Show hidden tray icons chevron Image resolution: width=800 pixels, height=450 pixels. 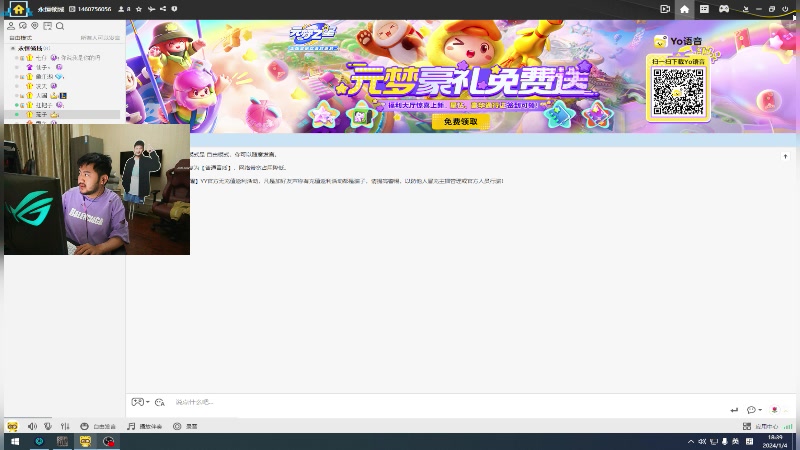[x=691, y=441]
